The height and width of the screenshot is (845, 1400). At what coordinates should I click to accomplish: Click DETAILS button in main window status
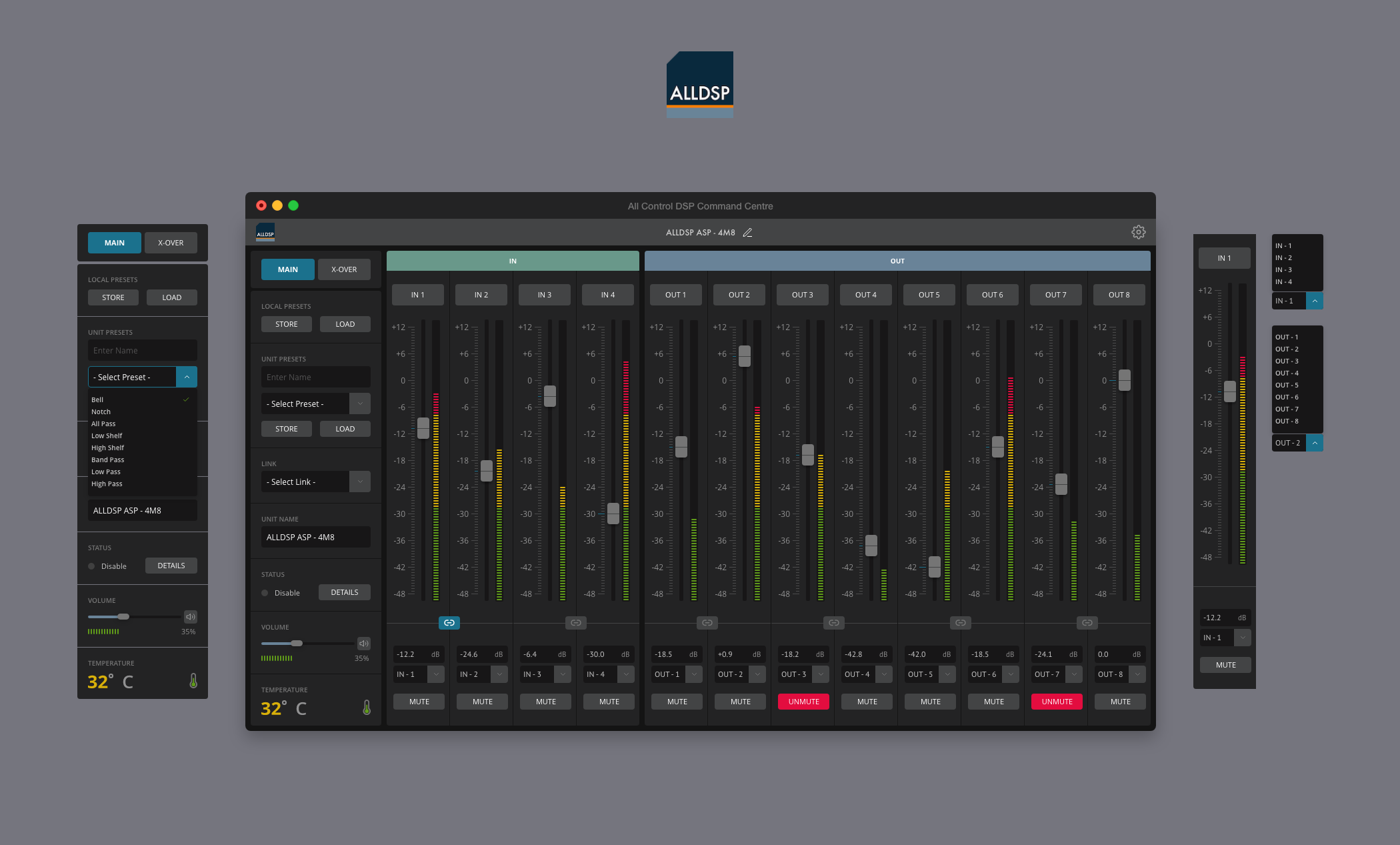point(344,592)
